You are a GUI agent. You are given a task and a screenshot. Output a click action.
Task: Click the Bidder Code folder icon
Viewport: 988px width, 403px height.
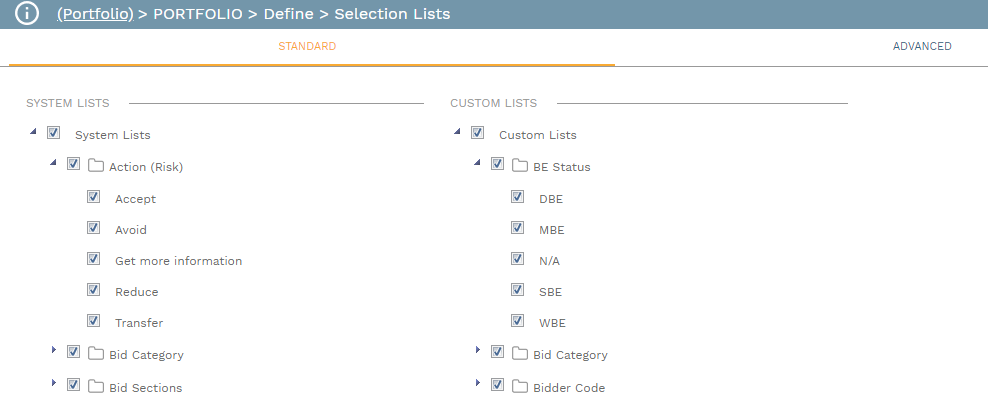520,386
